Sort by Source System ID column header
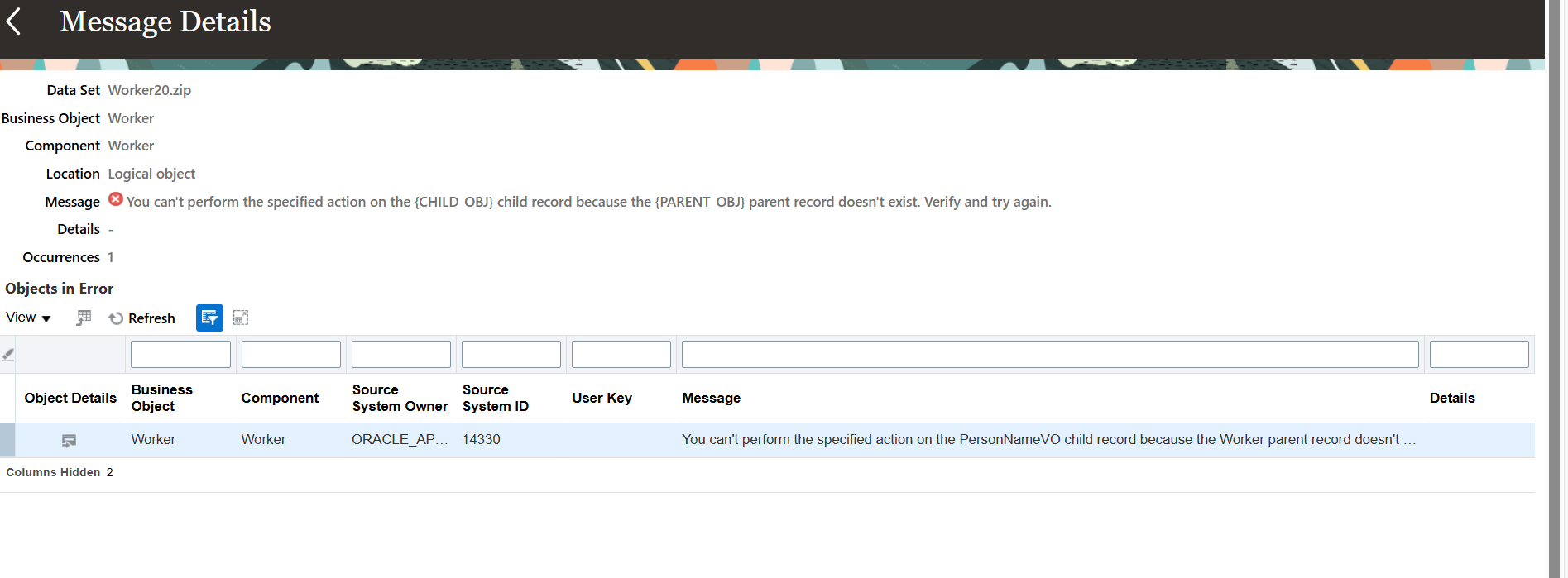1568x578 pixels. click(495, 398)
